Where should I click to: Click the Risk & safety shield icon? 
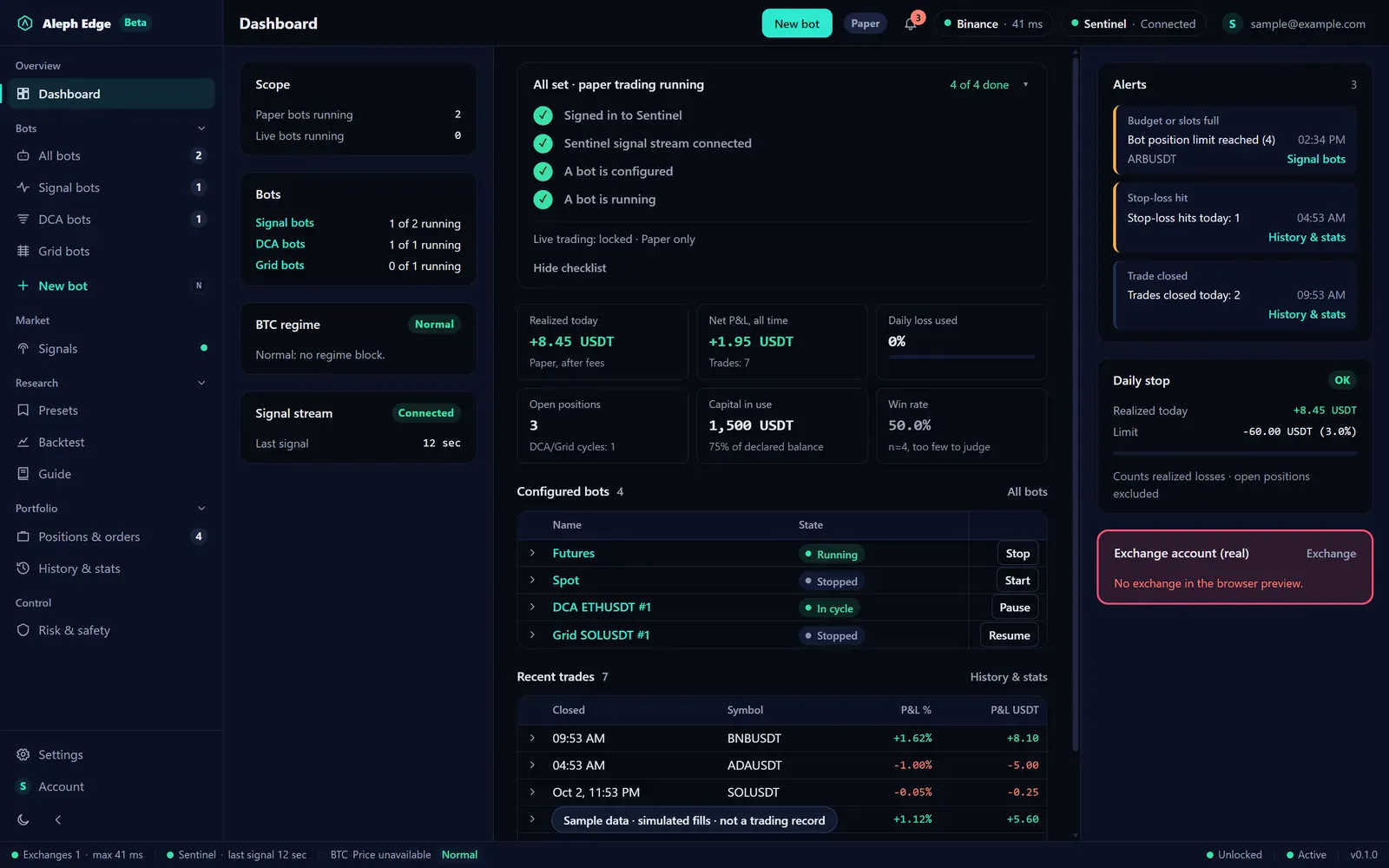(x=23, y=630)
